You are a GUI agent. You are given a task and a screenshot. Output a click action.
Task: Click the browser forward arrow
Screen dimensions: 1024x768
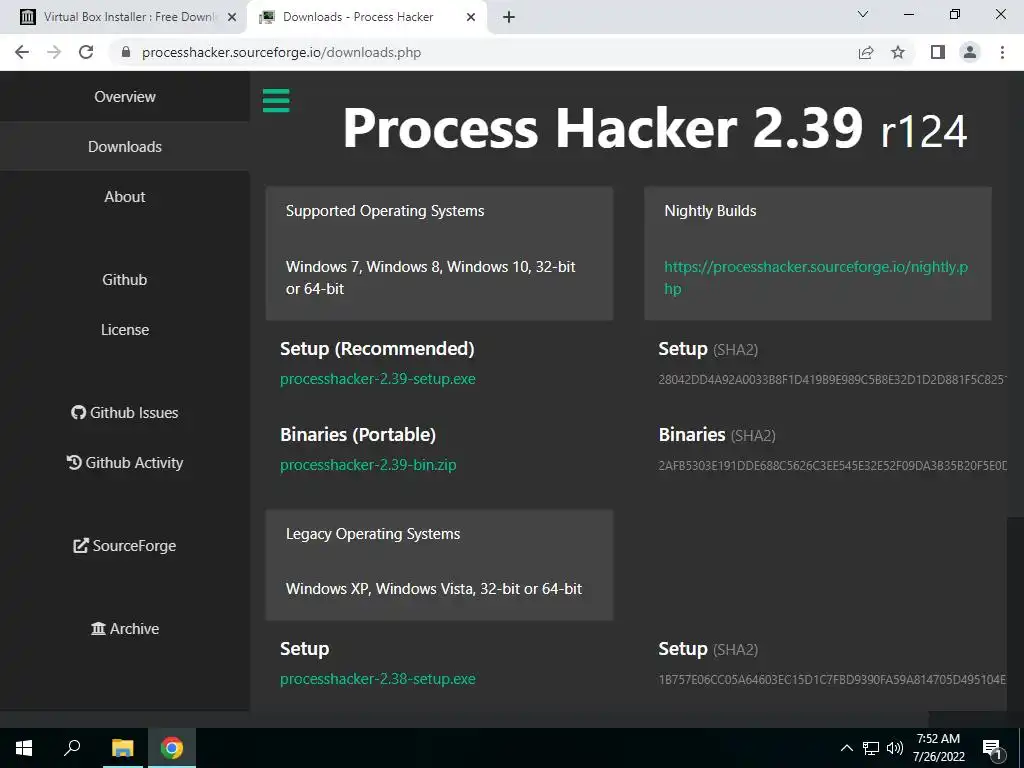54,52
